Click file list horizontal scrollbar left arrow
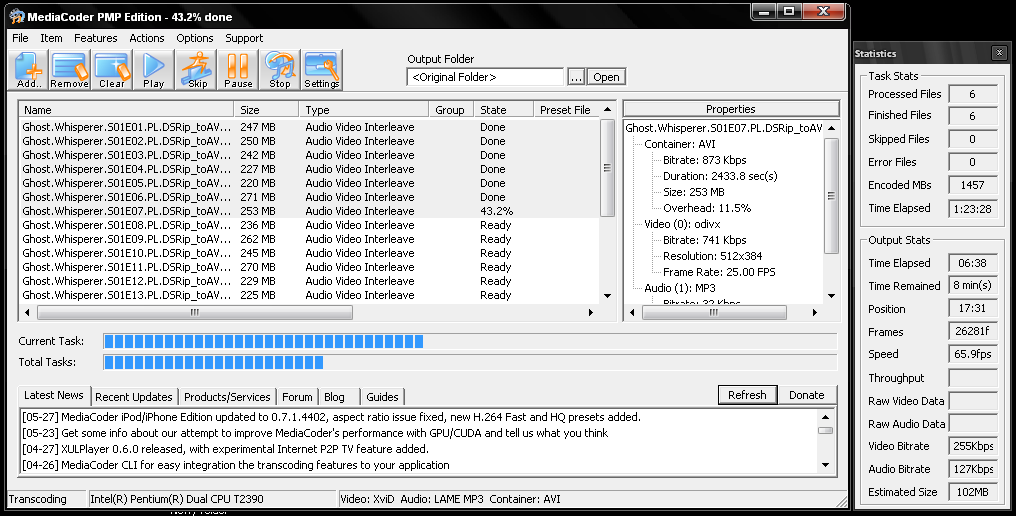The height and width of the screenshot is (516, 1016). point(27,312)
